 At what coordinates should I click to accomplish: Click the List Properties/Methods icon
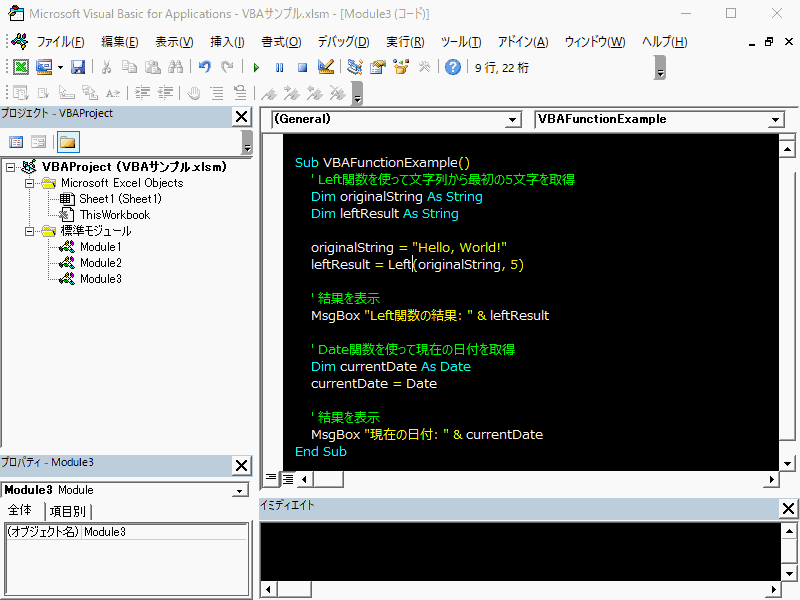[x=21, y=93]
